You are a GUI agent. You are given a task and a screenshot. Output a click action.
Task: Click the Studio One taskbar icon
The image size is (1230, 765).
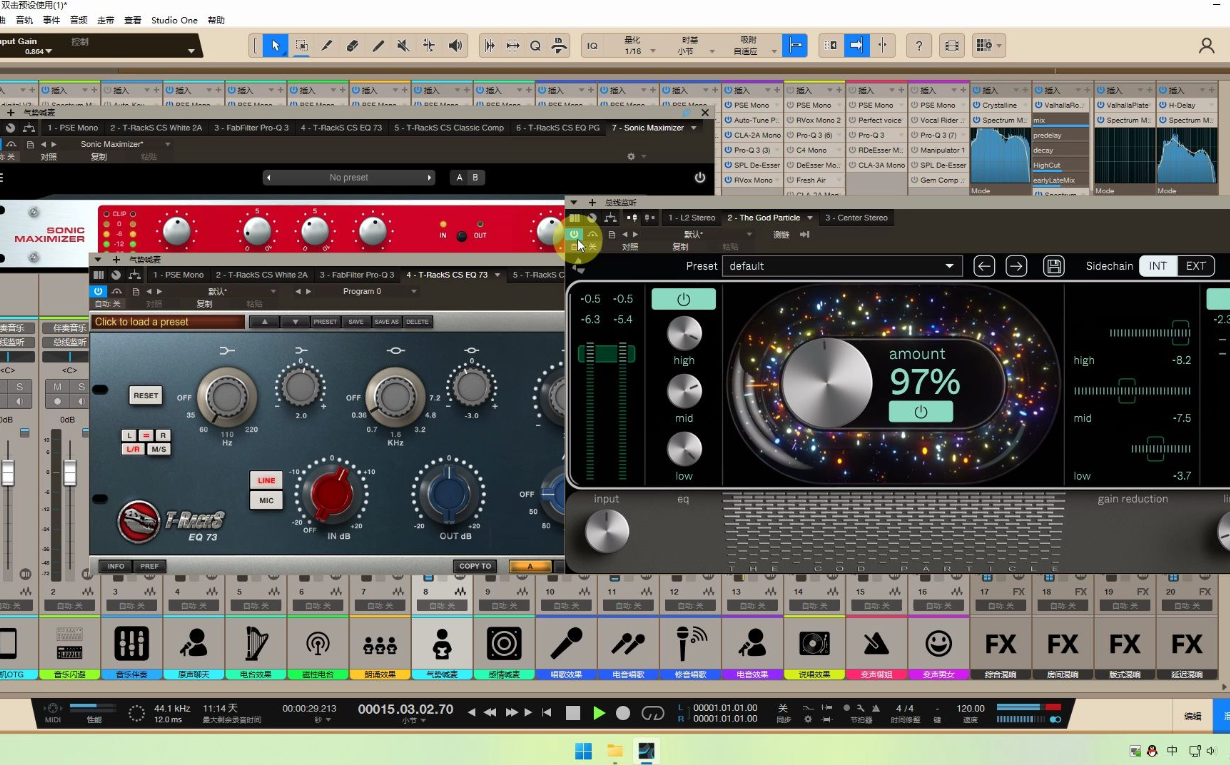[x=646, y=750]
